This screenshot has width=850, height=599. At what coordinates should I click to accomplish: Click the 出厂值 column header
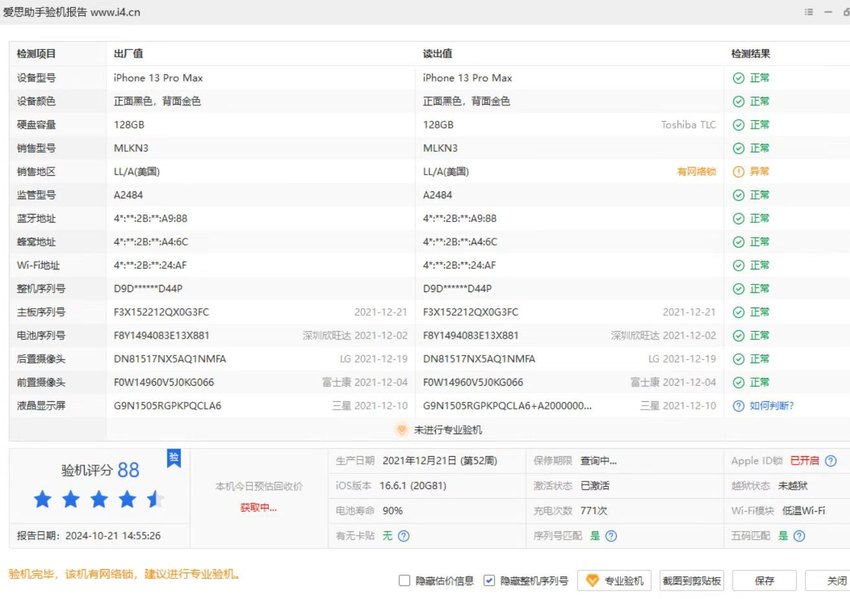click(x=128, y=54)
